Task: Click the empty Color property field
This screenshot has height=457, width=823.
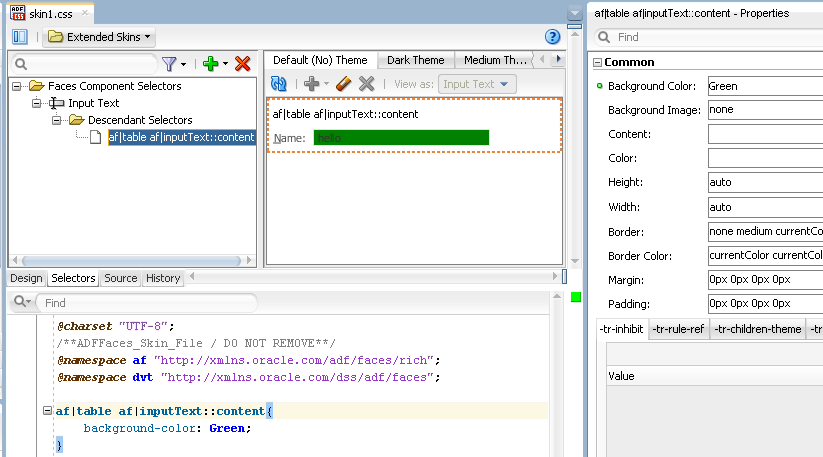Action: point(765,158)
